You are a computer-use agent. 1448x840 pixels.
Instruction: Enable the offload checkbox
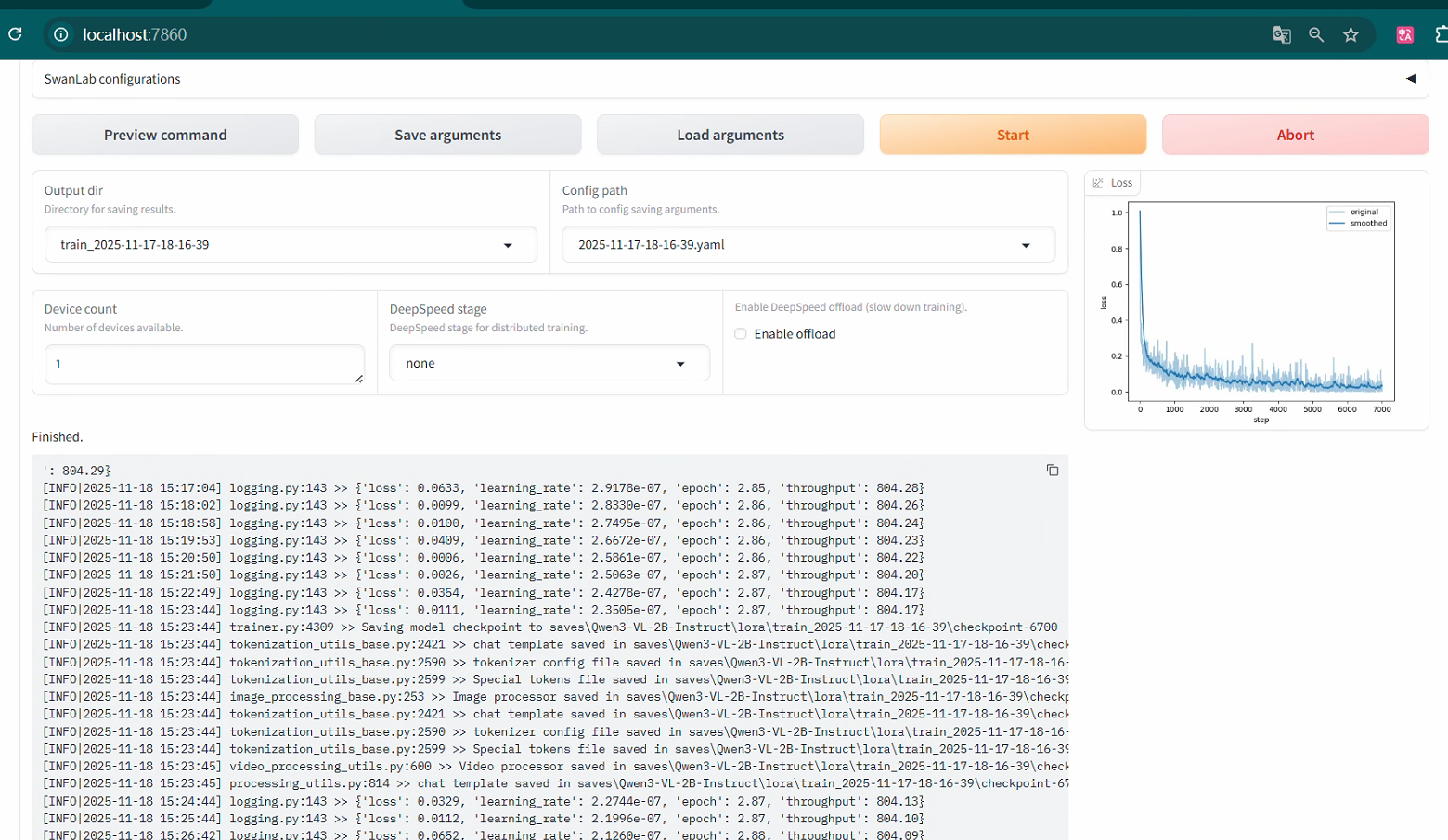click(x=741, y=334)
